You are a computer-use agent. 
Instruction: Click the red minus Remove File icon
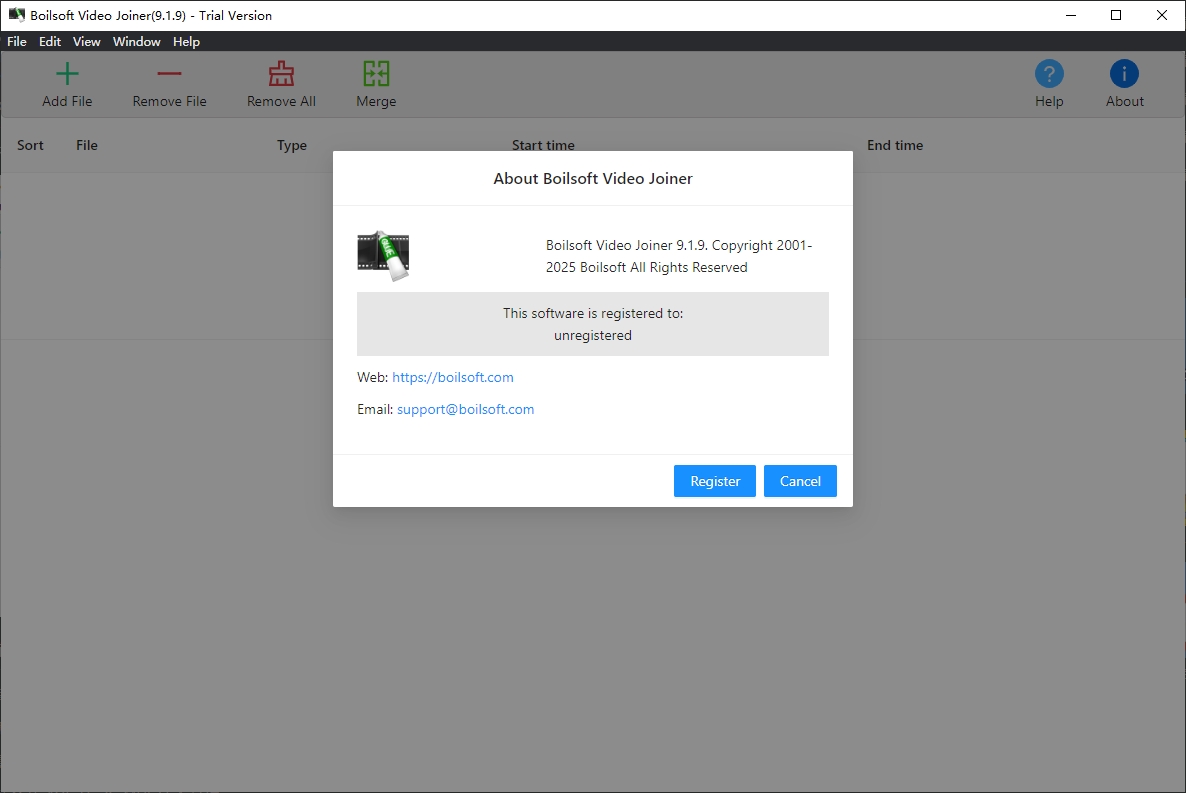(x=169, y=74)
